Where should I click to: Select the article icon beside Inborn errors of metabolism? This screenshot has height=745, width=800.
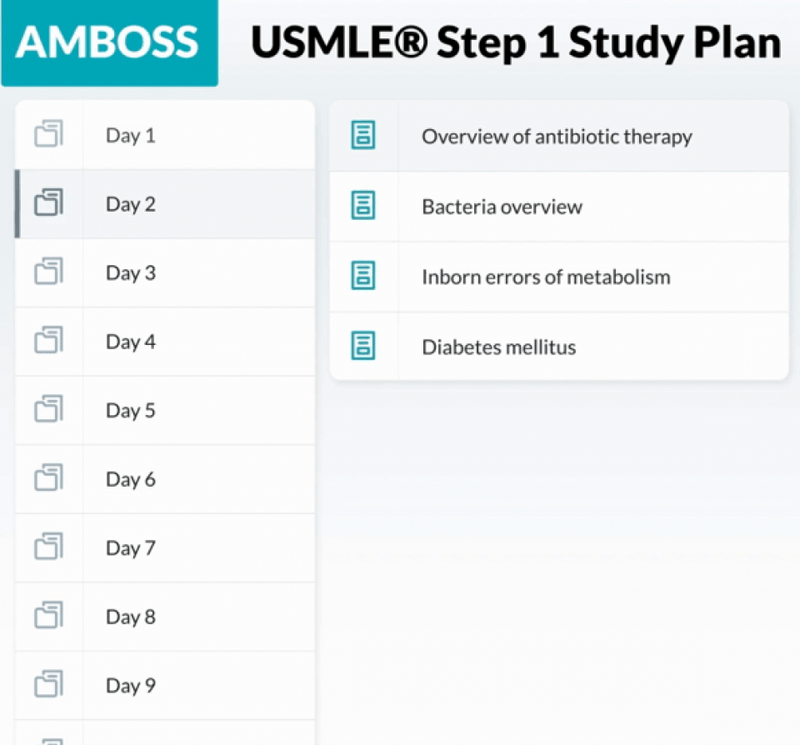(365, 277)
